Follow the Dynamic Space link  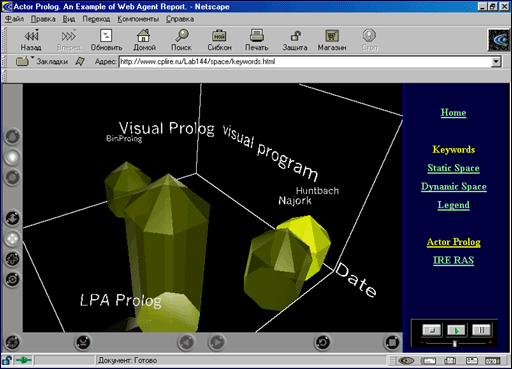[x=453, y=187]
